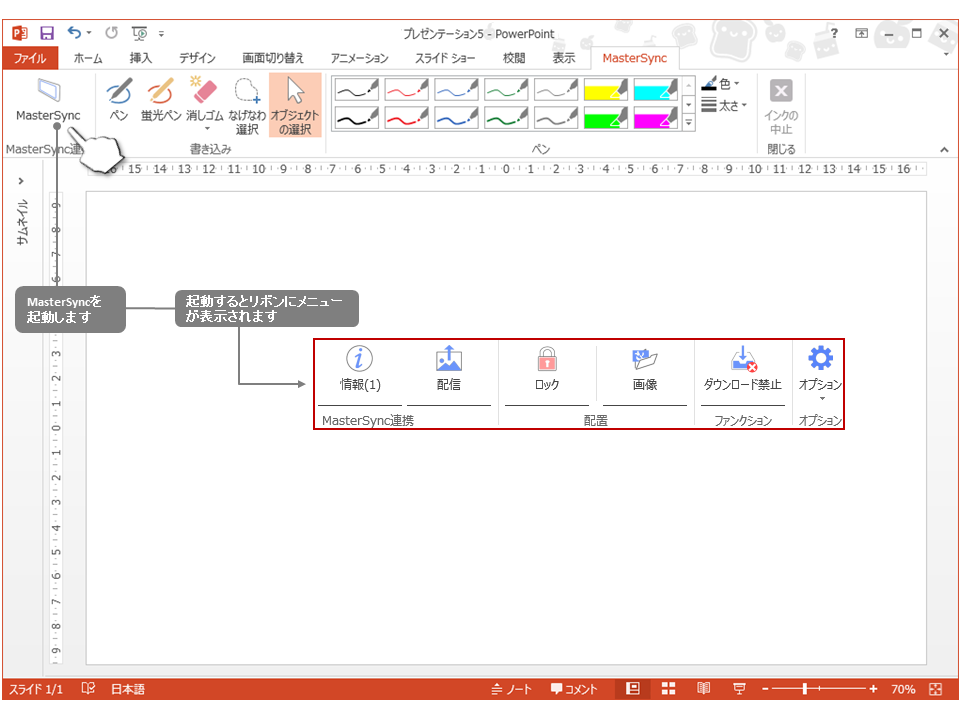Expand the thumbnail (サムネイル) pane

tap(22, 182)
